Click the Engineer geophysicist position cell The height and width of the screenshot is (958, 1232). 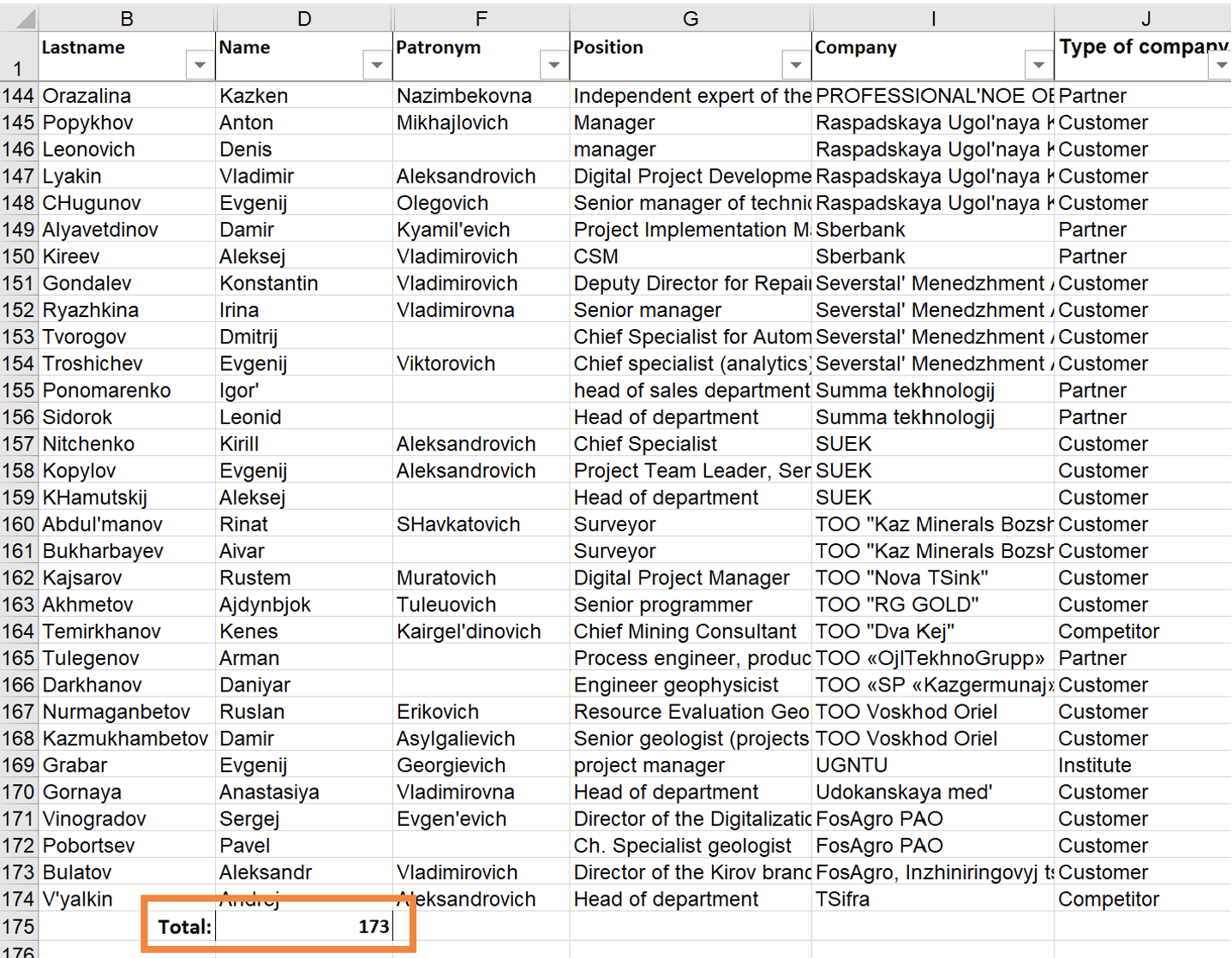691,685
